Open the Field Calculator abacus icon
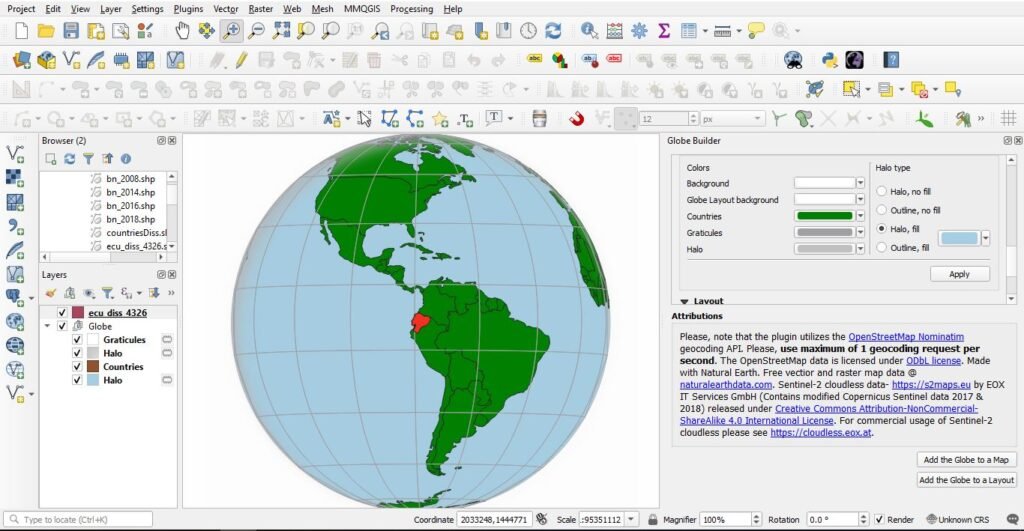1024x531 pixels. [614, 31]
